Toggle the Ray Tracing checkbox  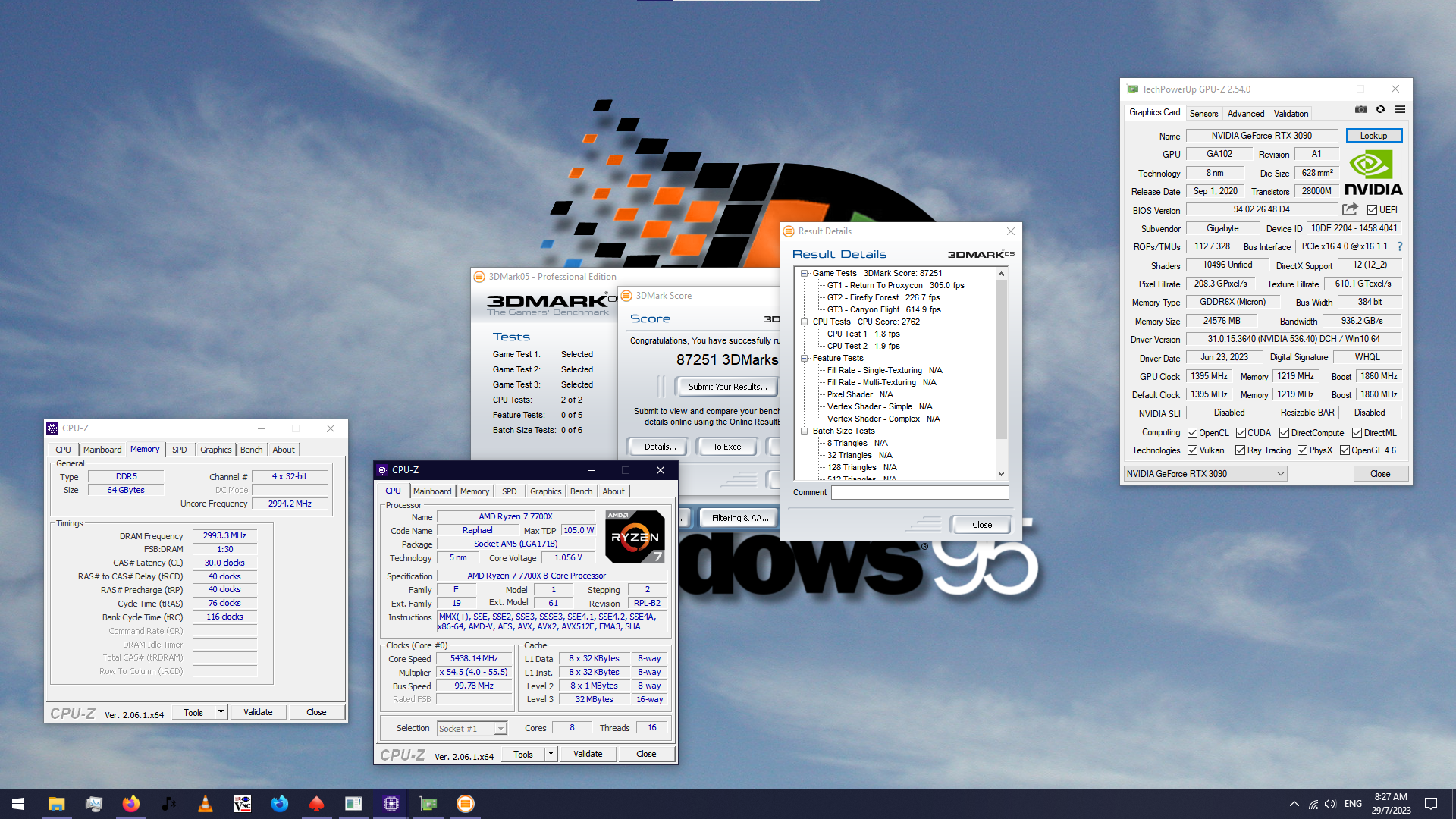tap(1240, 450)
